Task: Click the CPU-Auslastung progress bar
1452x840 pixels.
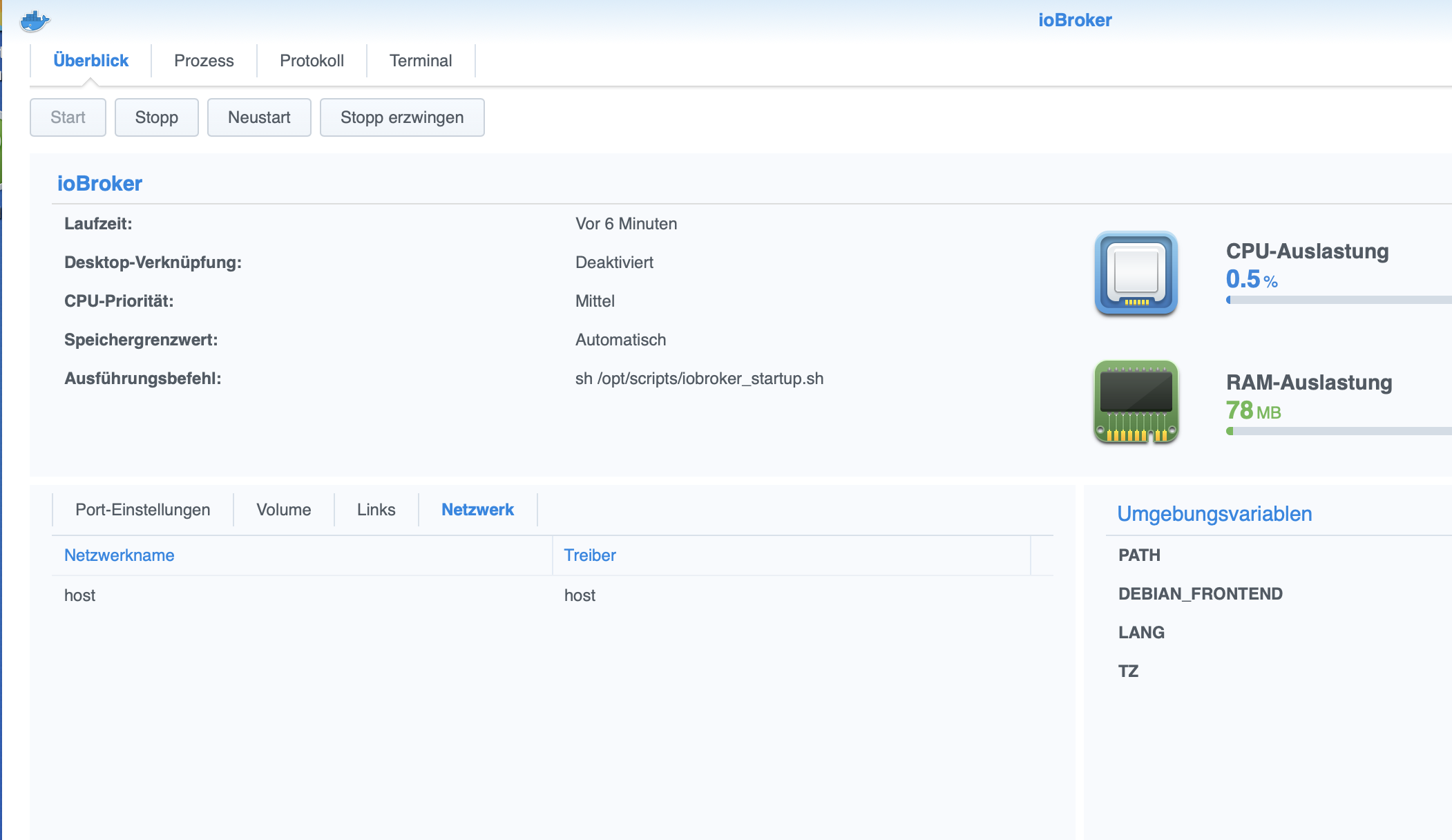Action: (1339, 300)
